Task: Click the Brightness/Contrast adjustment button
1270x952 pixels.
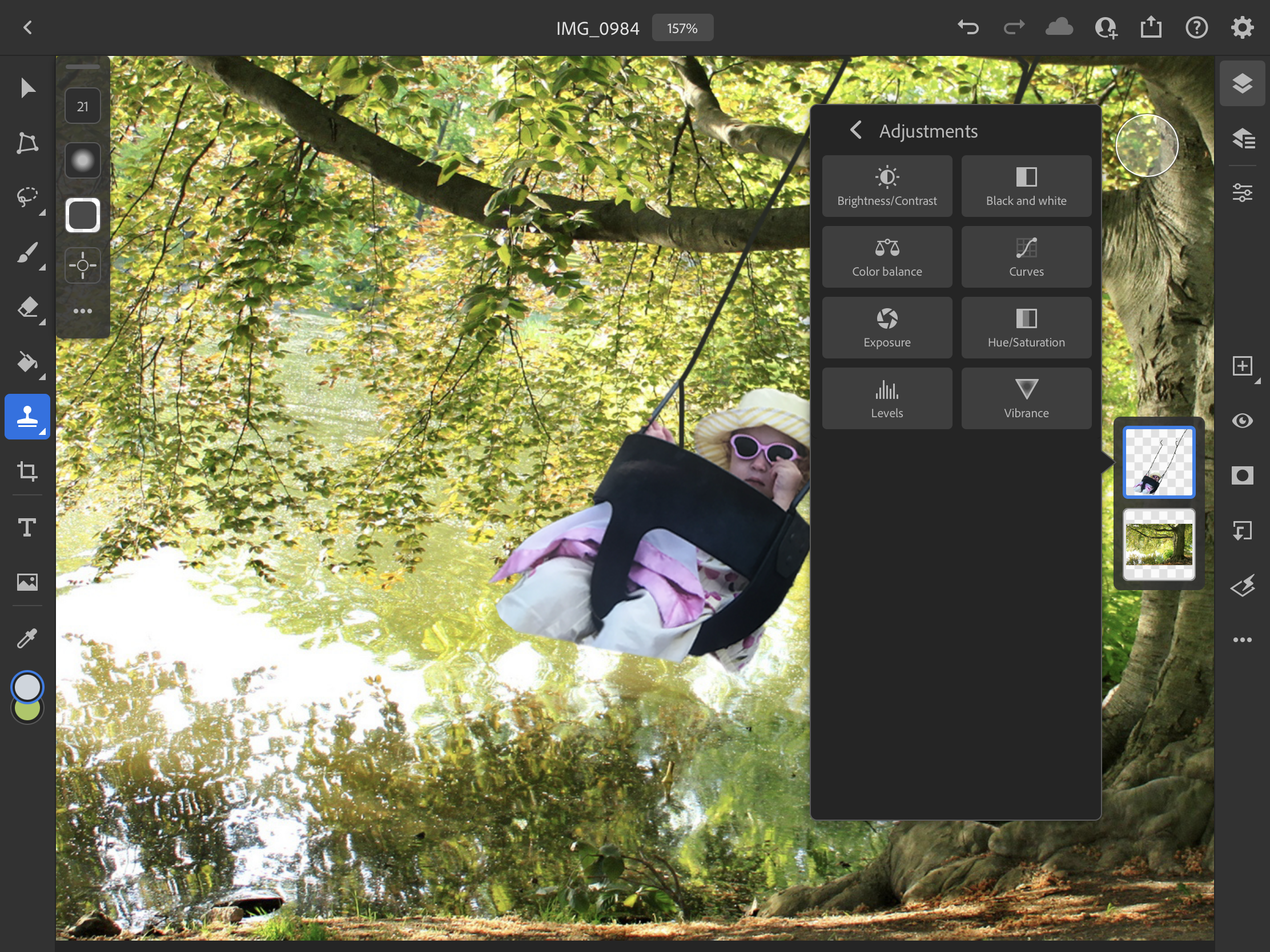Action: pyautogui.click(x=886, y=186)
